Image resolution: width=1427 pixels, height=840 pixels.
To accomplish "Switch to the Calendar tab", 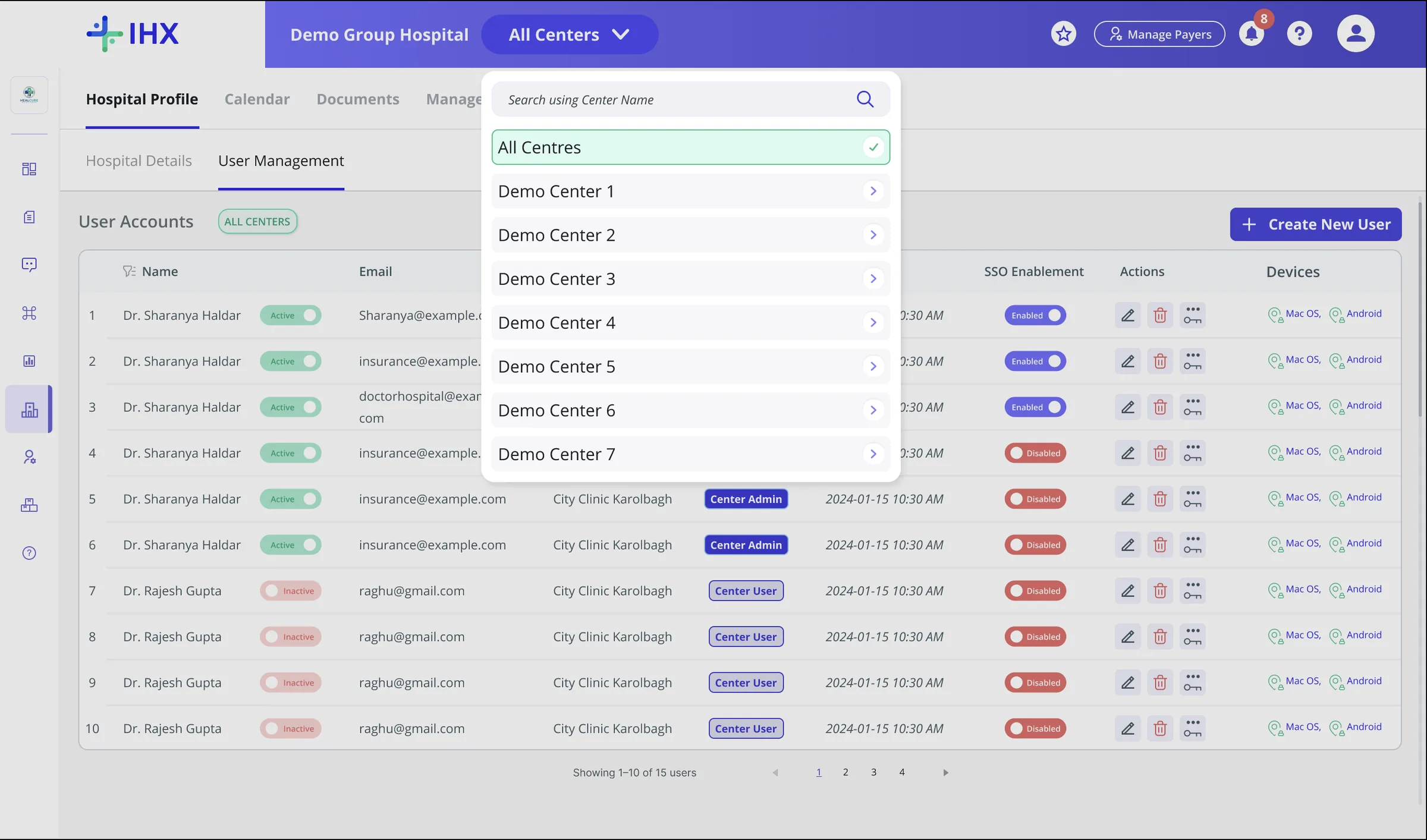I will (257, 99).
